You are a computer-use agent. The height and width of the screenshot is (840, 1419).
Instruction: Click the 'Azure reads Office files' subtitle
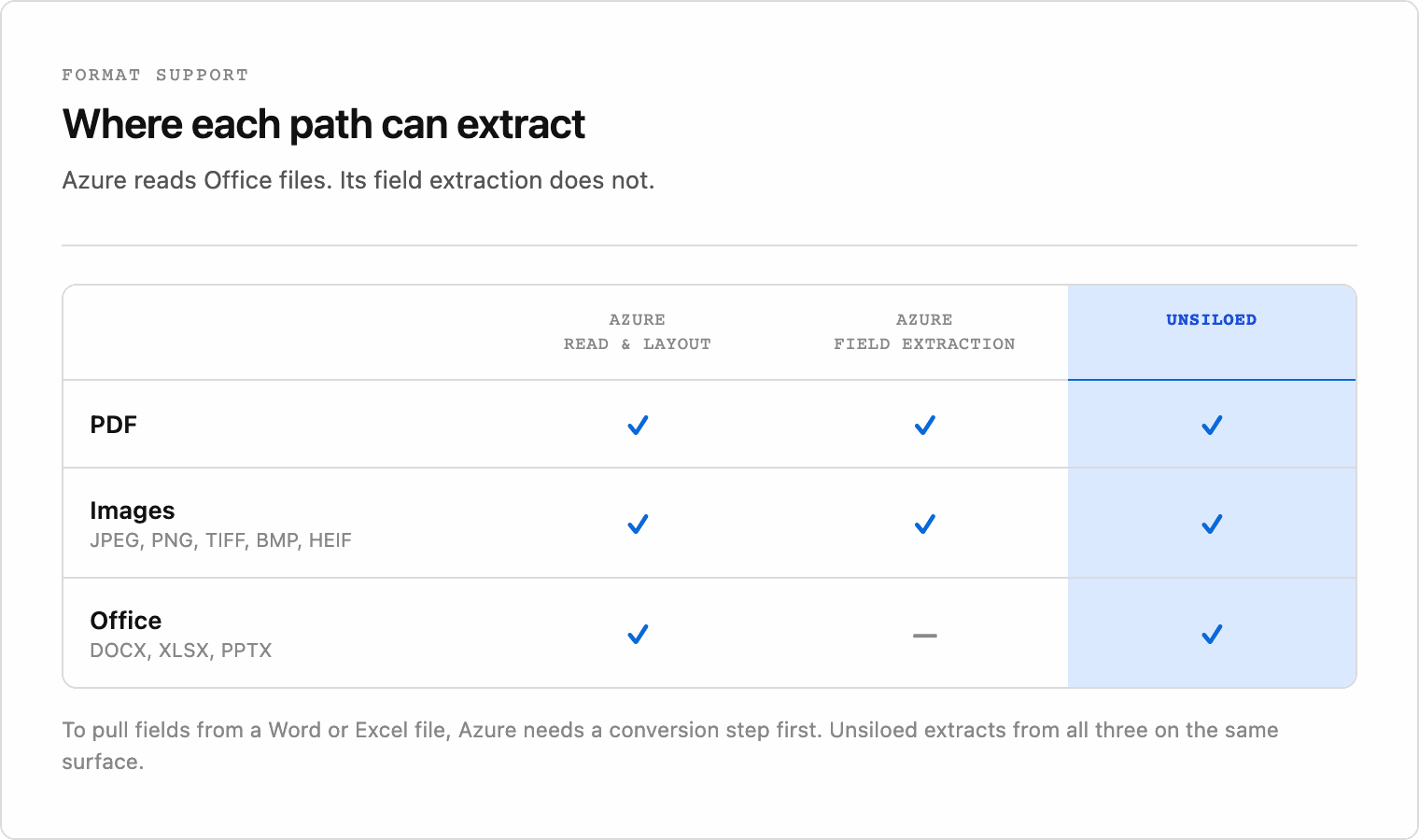[358, 180]
